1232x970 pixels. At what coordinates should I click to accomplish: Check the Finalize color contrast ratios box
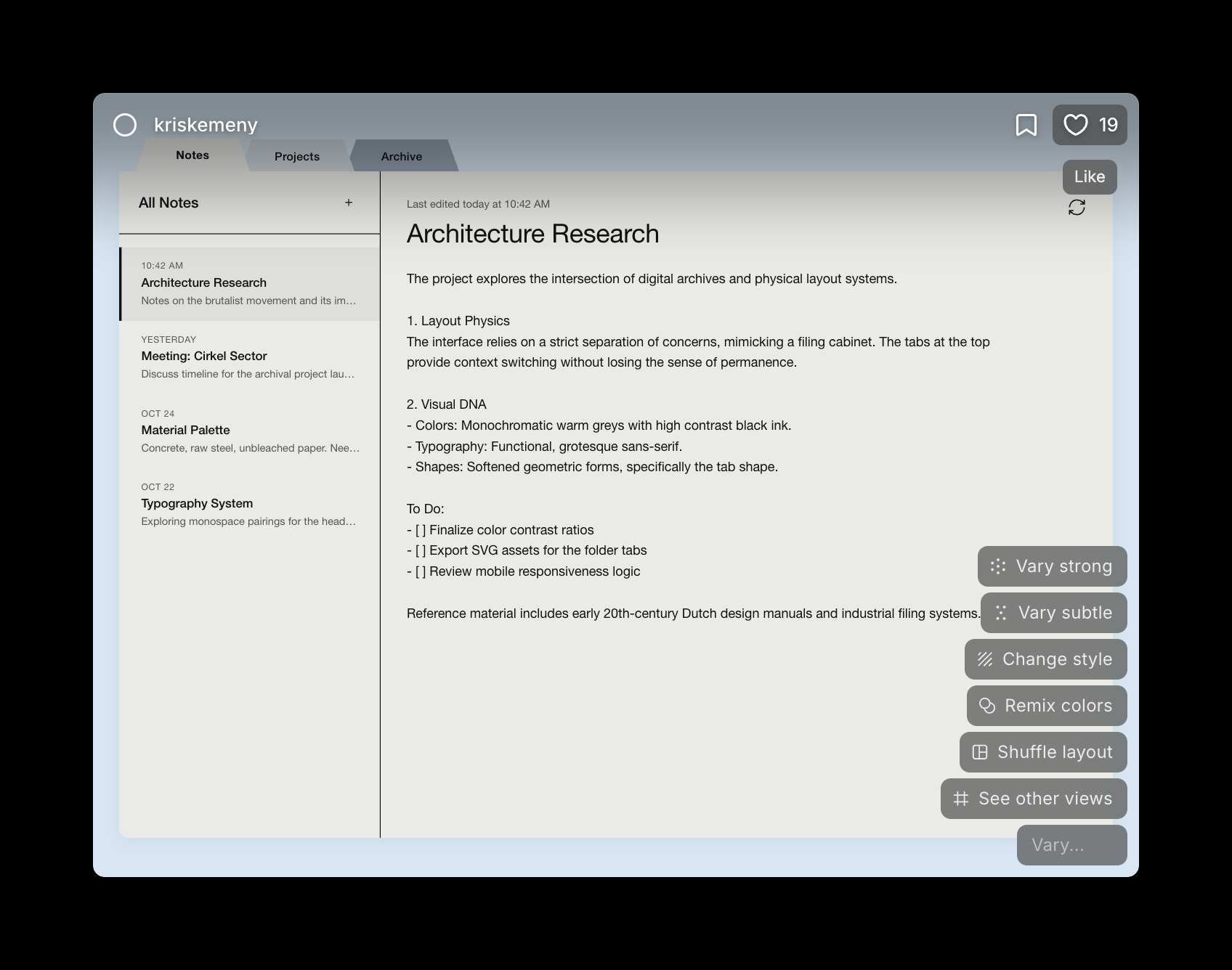[421, 530]
